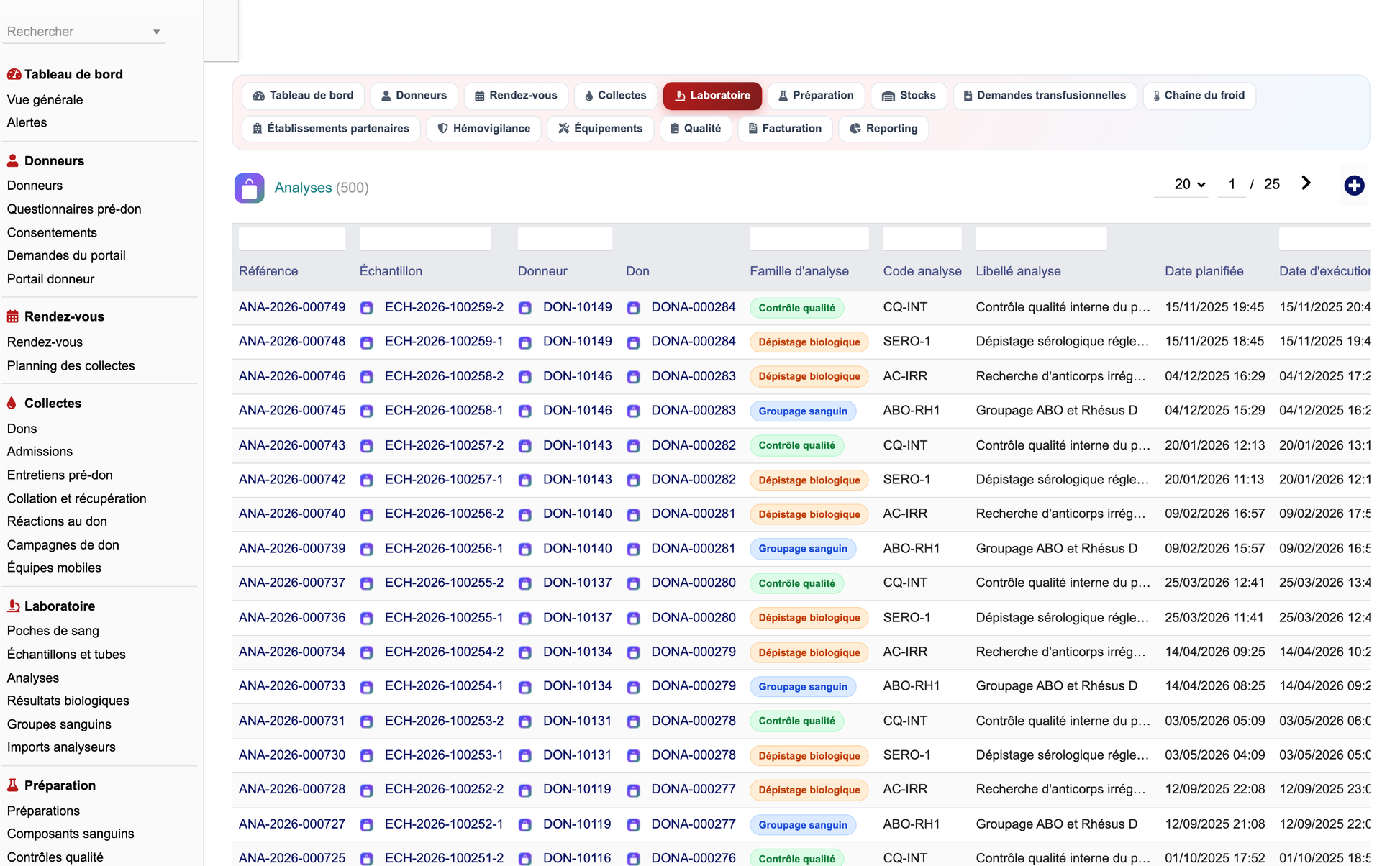1400x866 pixels.
Task: Click Dépistage biologique badge in row ANA-2026-000736
Action: (809, 618)
